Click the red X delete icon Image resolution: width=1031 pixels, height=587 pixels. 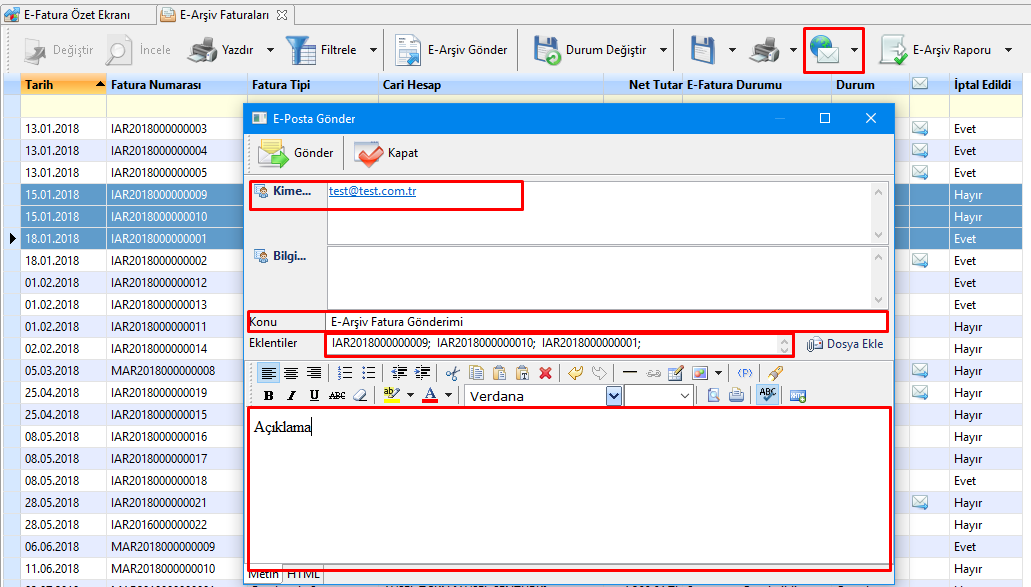[545, 373]
